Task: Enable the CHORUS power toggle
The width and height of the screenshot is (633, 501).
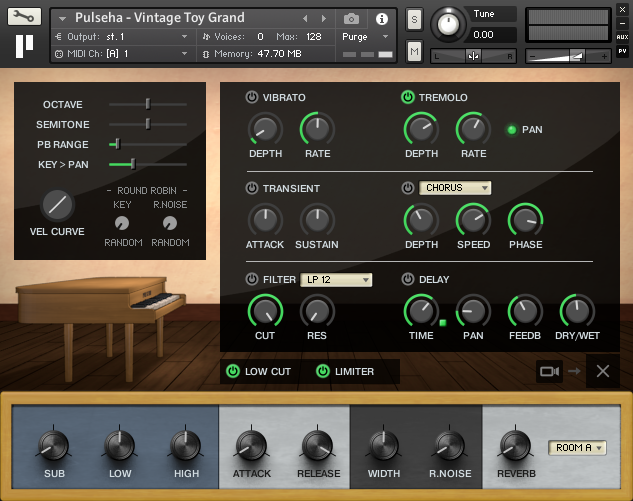Action: pos(408,188)
